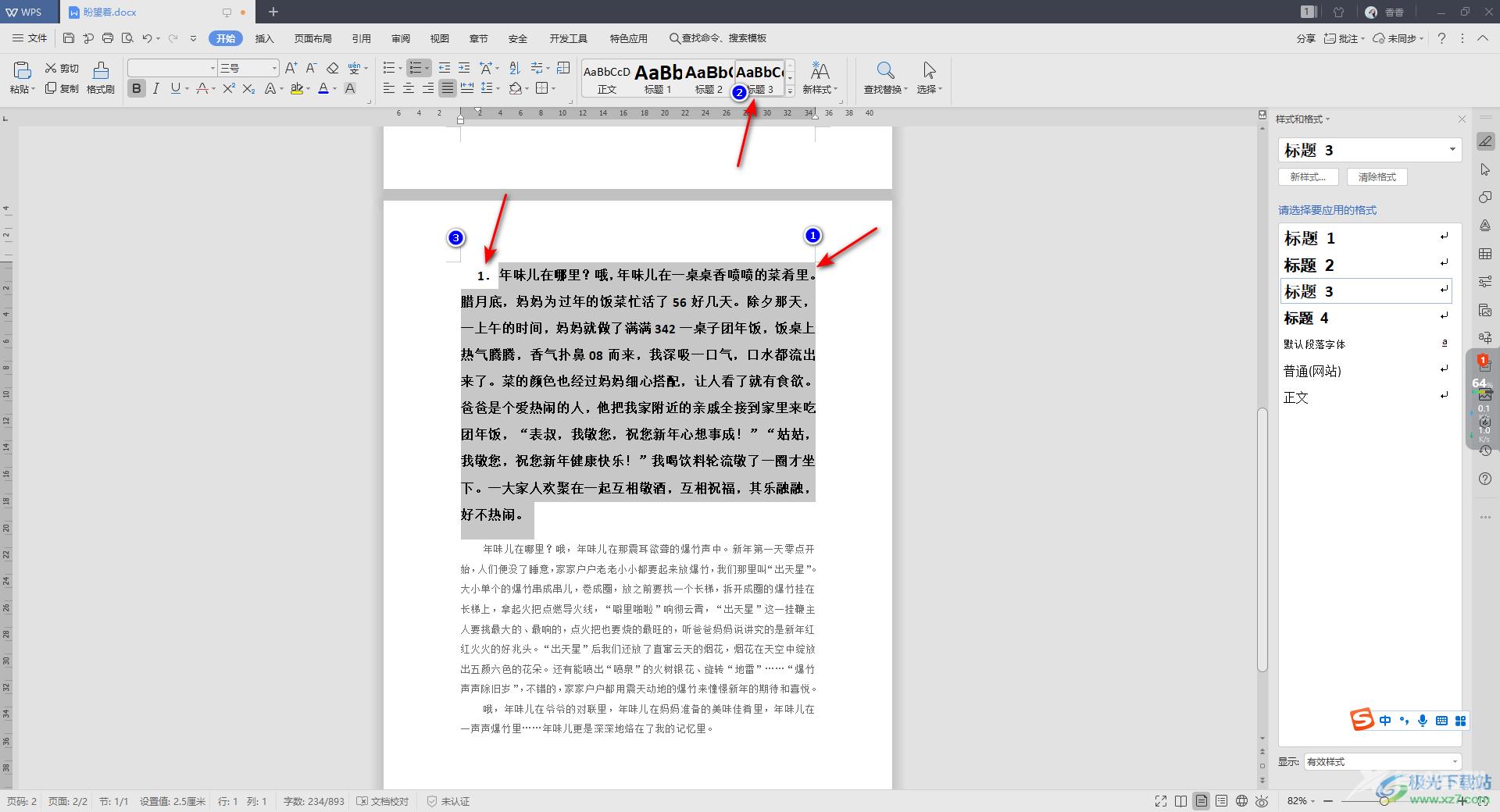Apply subscript formatting
Viewport: 1500px width, 812px height.
(x=248, y=88)
